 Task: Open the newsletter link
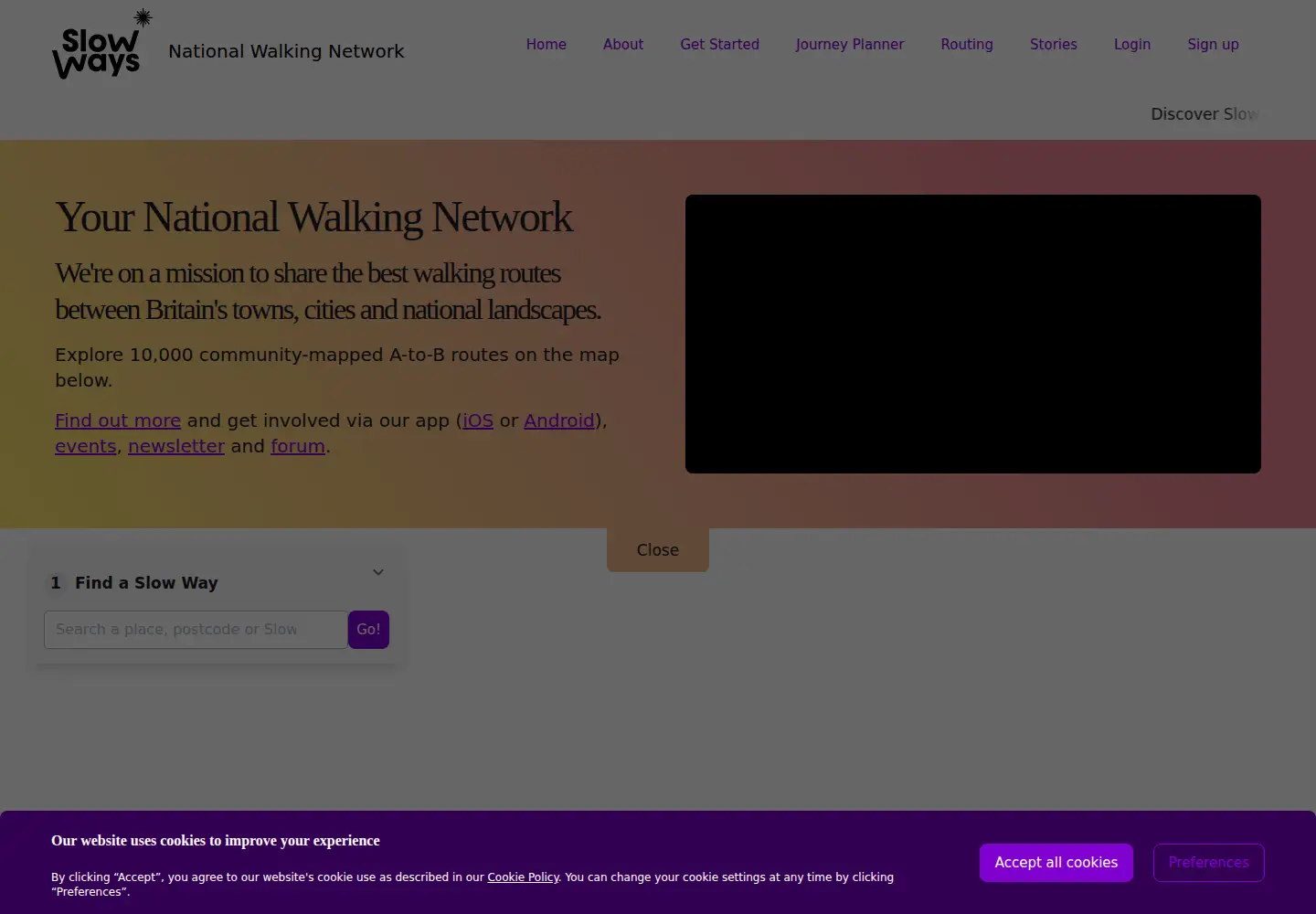[x=176, y=446]
